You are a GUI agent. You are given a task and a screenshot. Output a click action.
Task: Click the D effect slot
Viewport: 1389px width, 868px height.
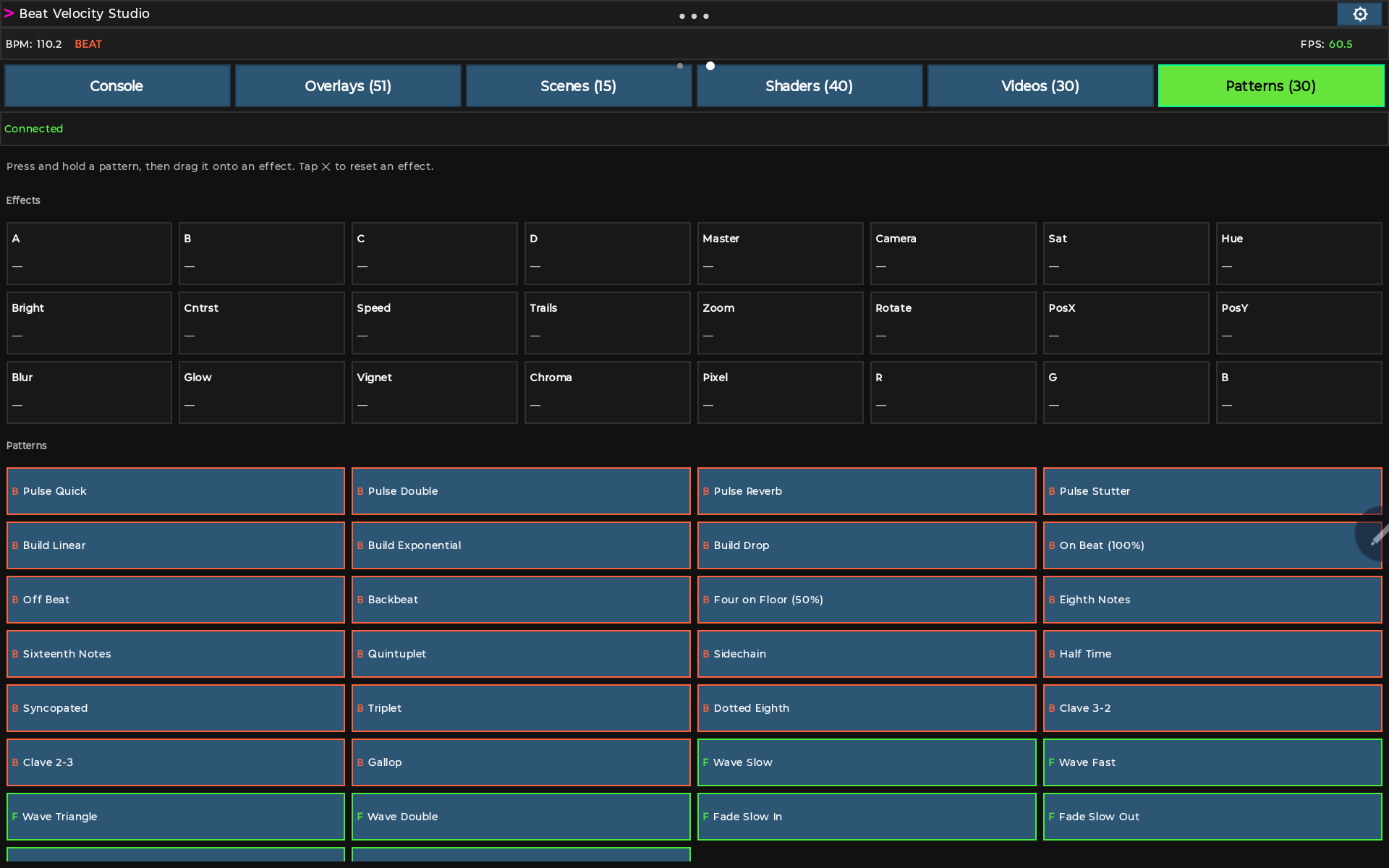pyautogui.click(x=607, y=253)
